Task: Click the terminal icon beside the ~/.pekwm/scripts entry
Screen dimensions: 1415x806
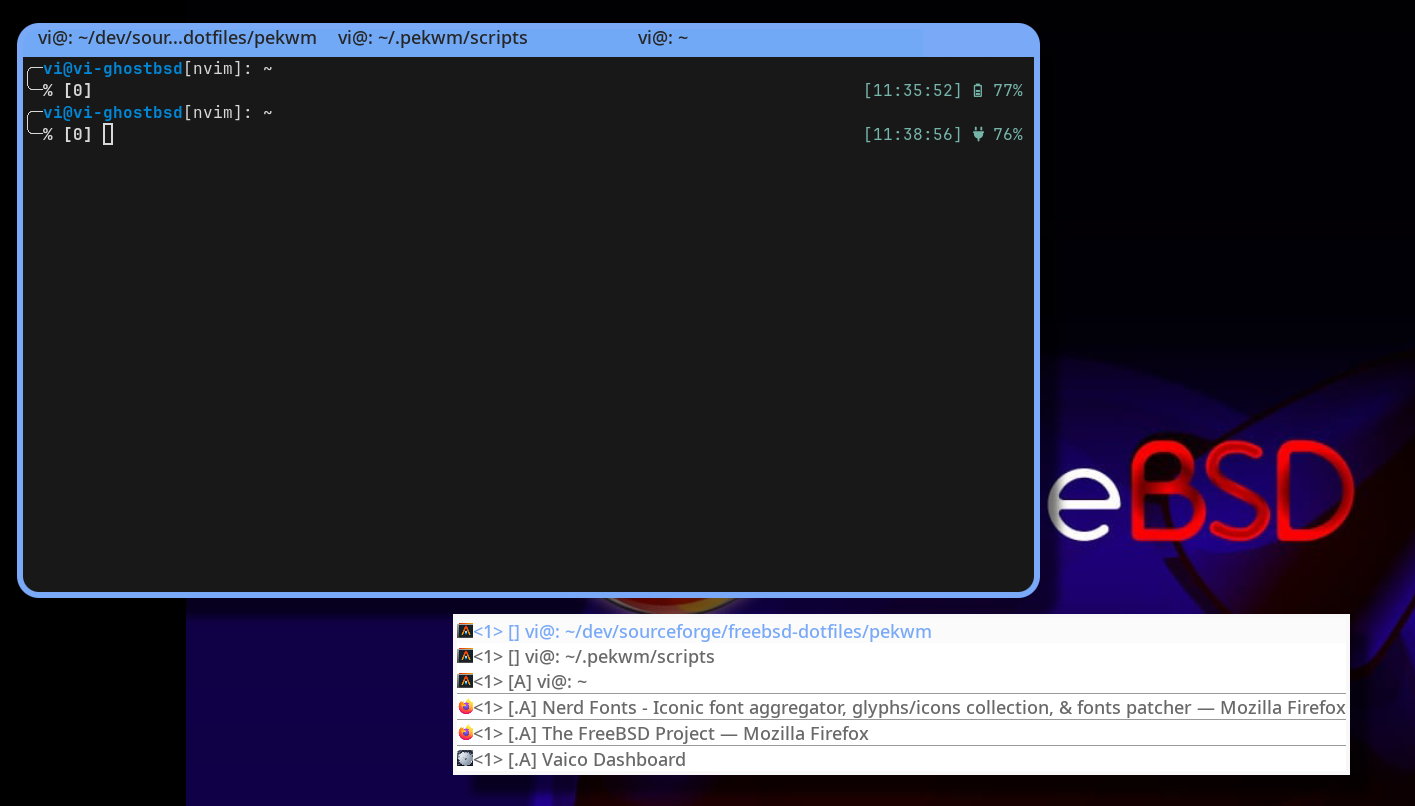Action: click(465, 656)
